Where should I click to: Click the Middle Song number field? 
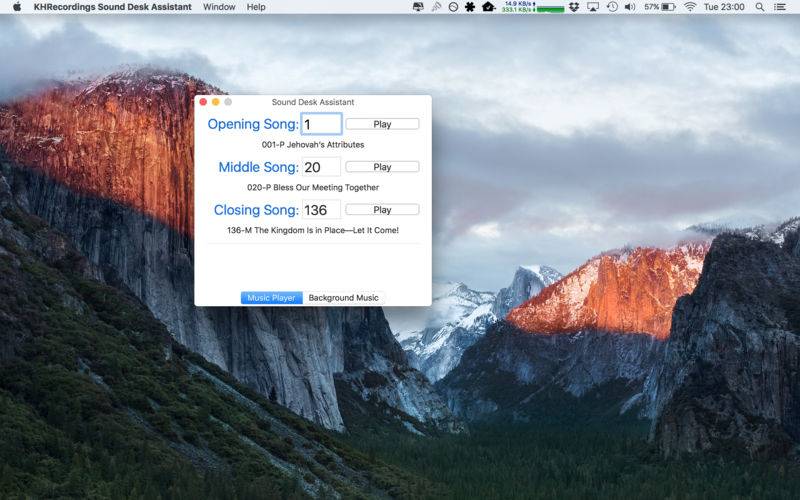(x=321, y=167)
